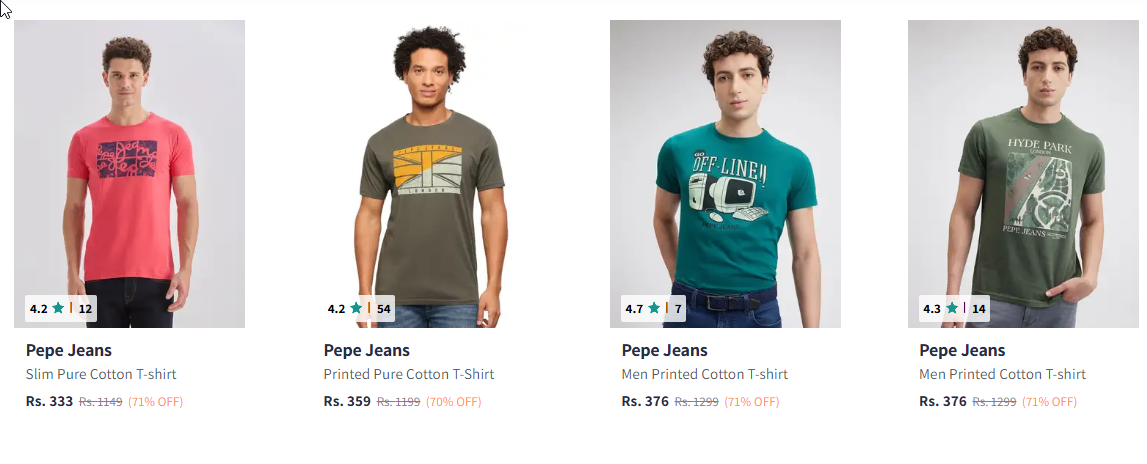Screen dimensions: 1147x464
Task: Open the green Hyde Park t-shirt photo
Action: (1023, 170)
